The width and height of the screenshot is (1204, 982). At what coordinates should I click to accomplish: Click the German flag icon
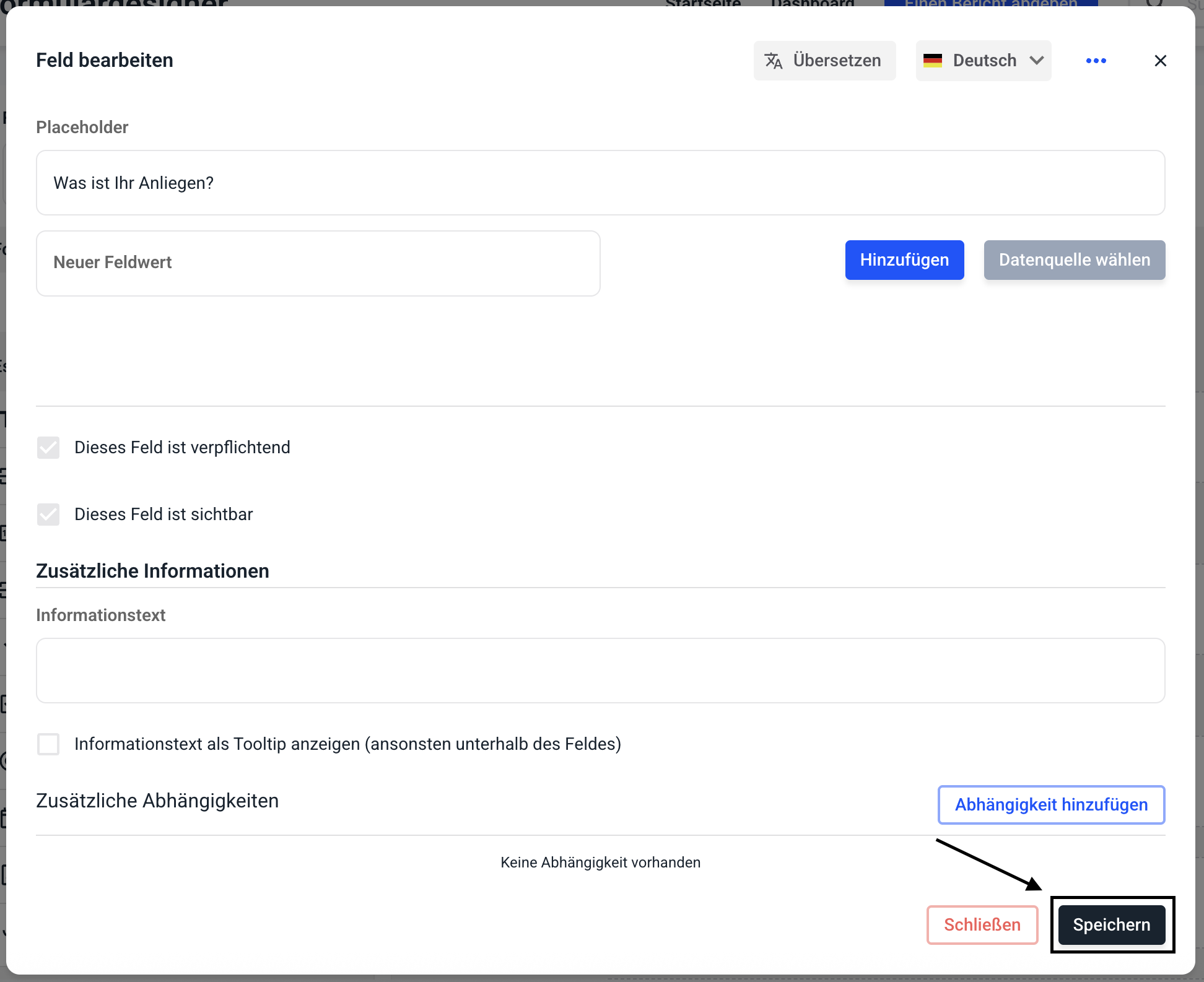932,61
